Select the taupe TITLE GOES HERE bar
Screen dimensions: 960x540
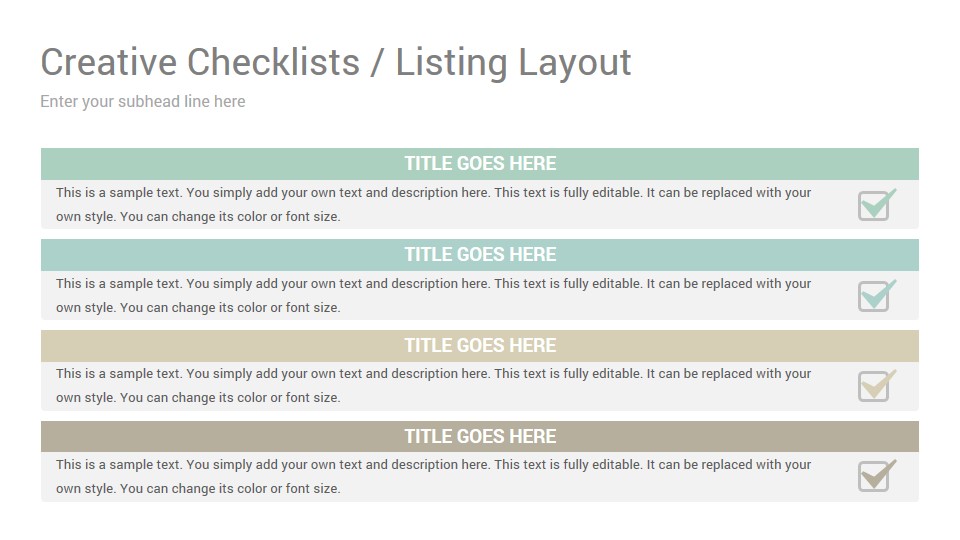pos(480,436)
